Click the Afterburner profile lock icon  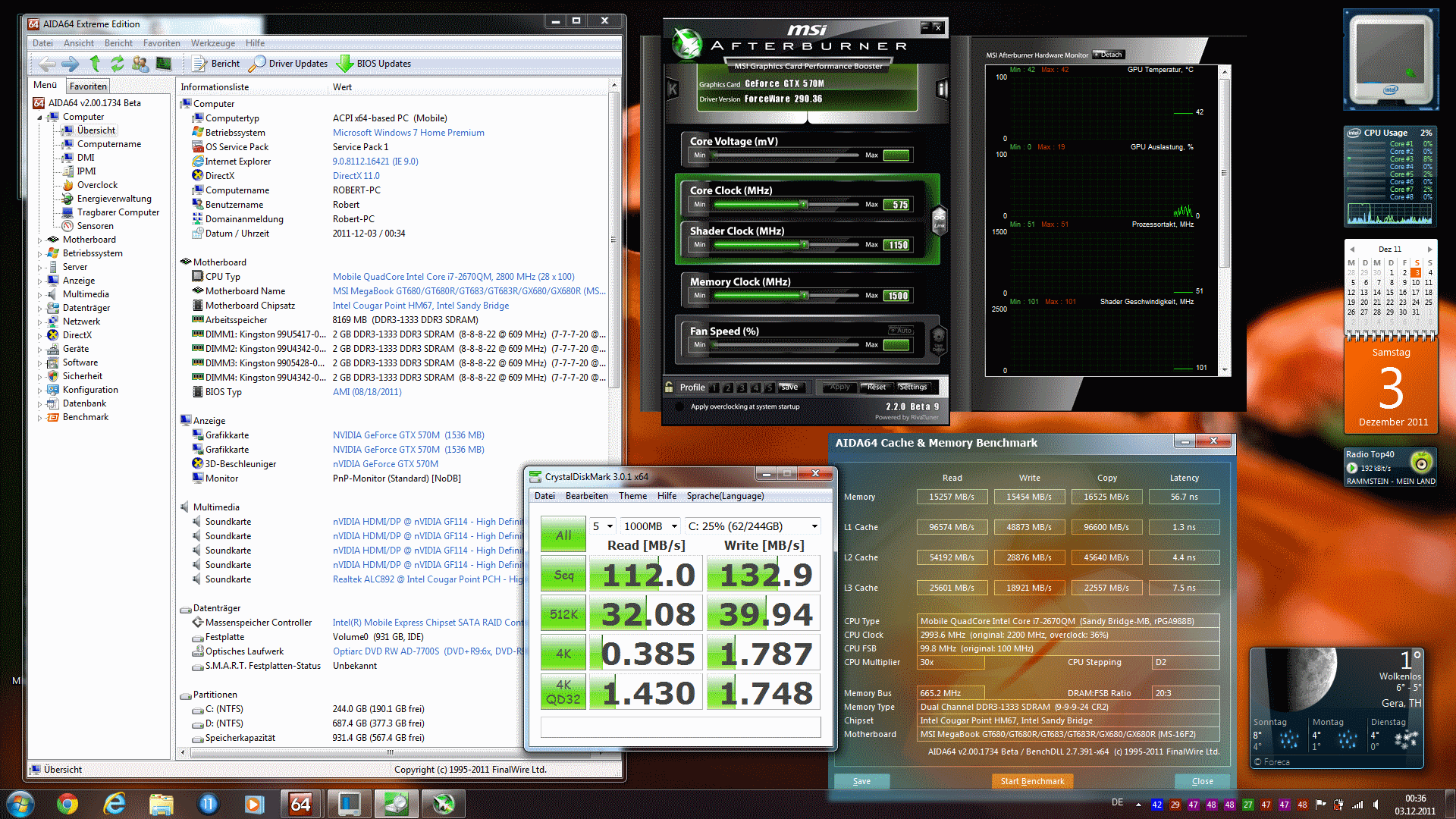pyautogui.click(x=669, y=388)
